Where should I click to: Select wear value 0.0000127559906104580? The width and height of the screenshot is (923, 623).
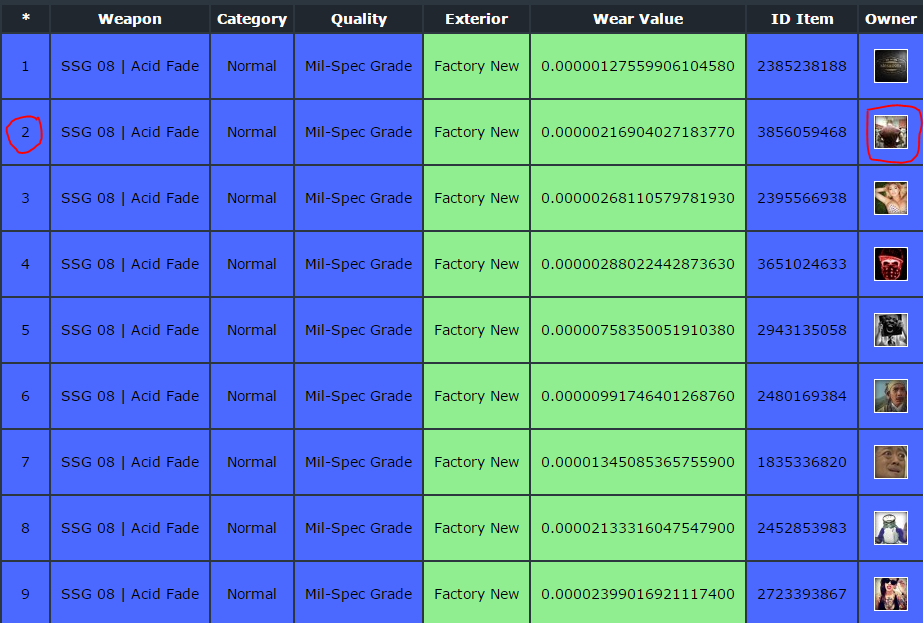pos(638,66)
